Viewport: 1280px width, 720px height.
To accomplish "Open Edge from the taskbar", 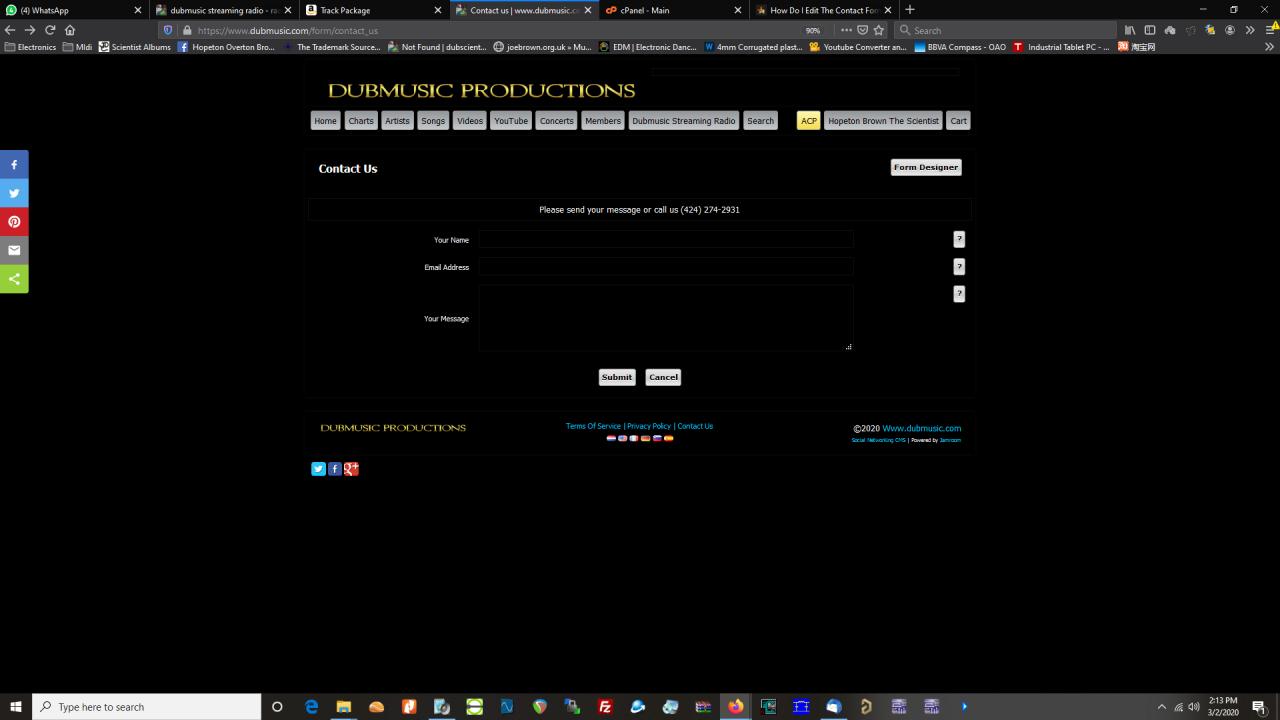I will click(x=311, y=707).
